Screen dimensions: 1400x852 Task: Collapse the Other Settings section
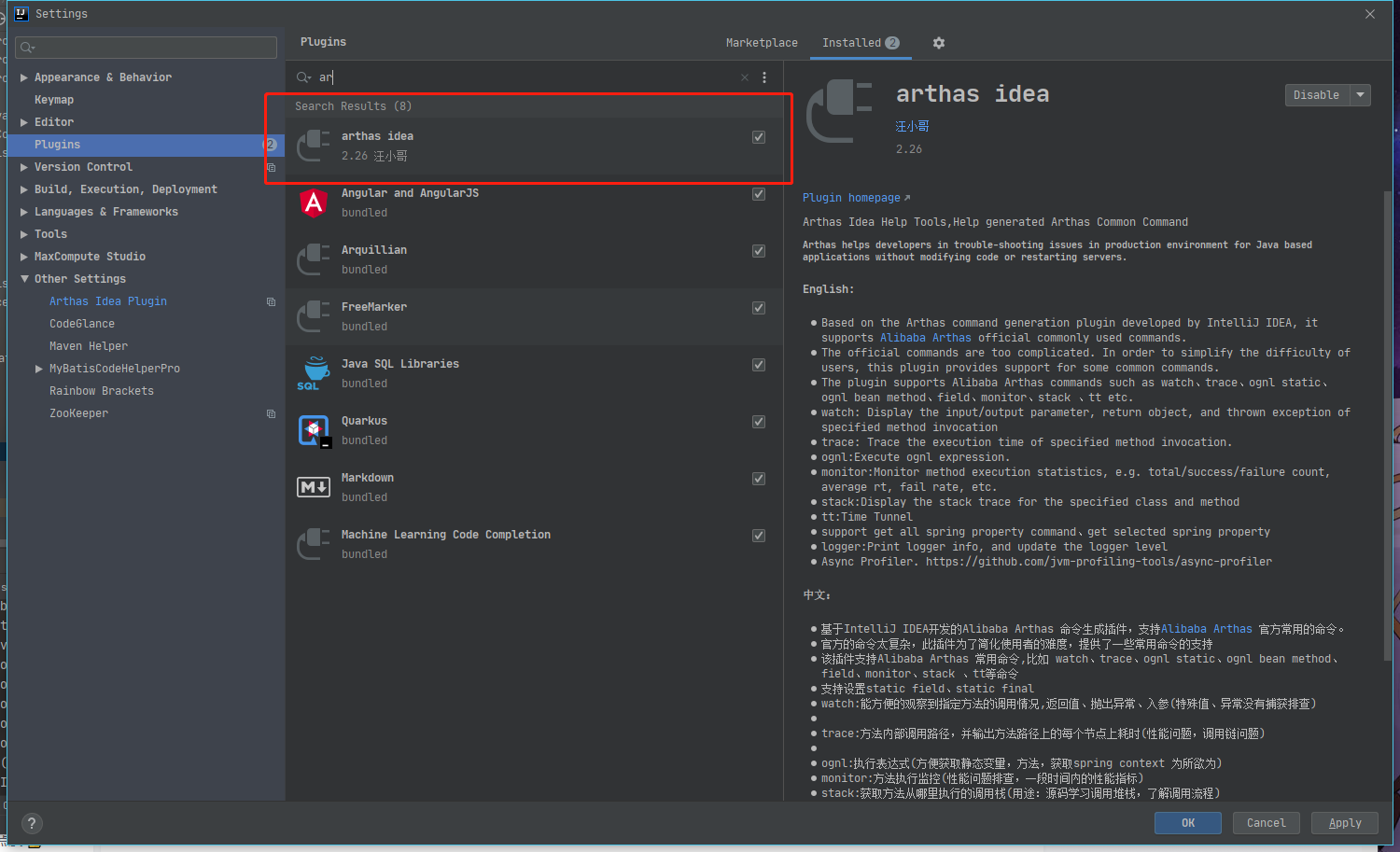tap(24, 279)
